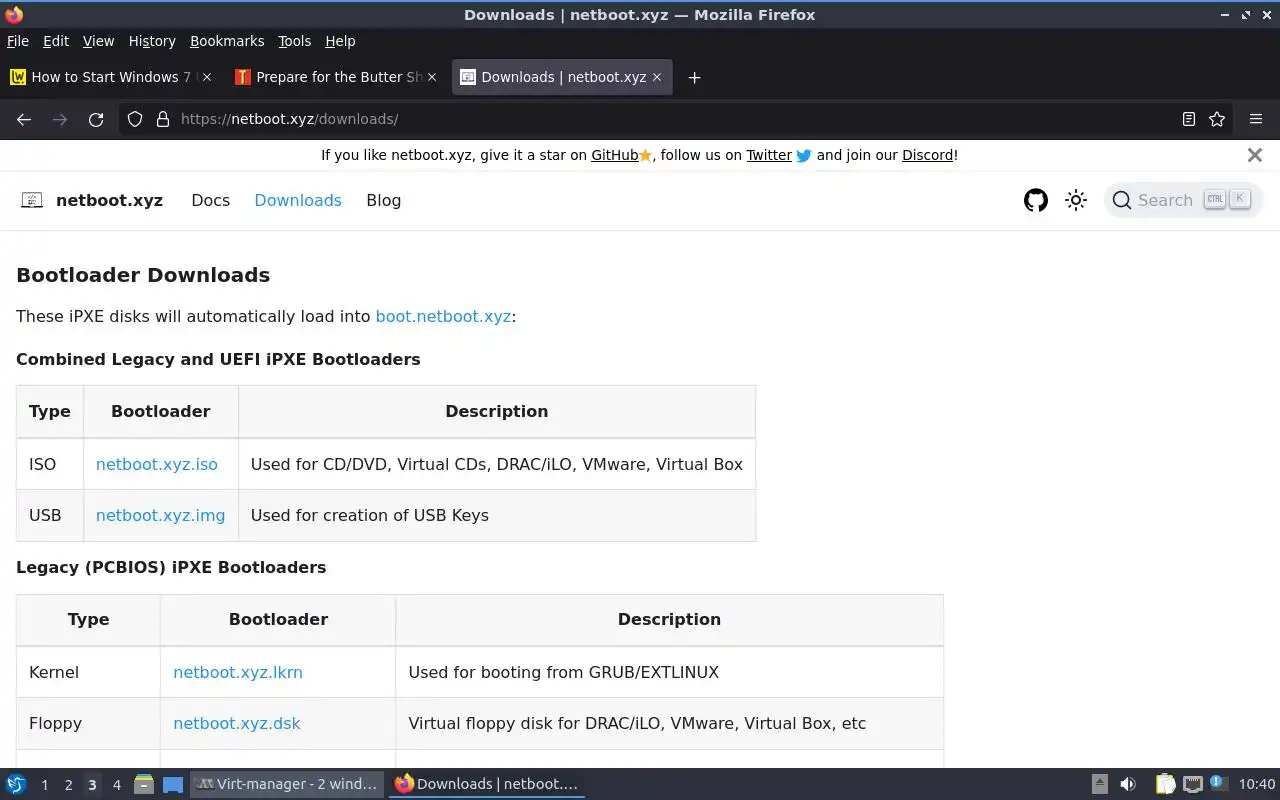Switch to virtual desktop 4
1280x800 pixels.
point(116,785)
